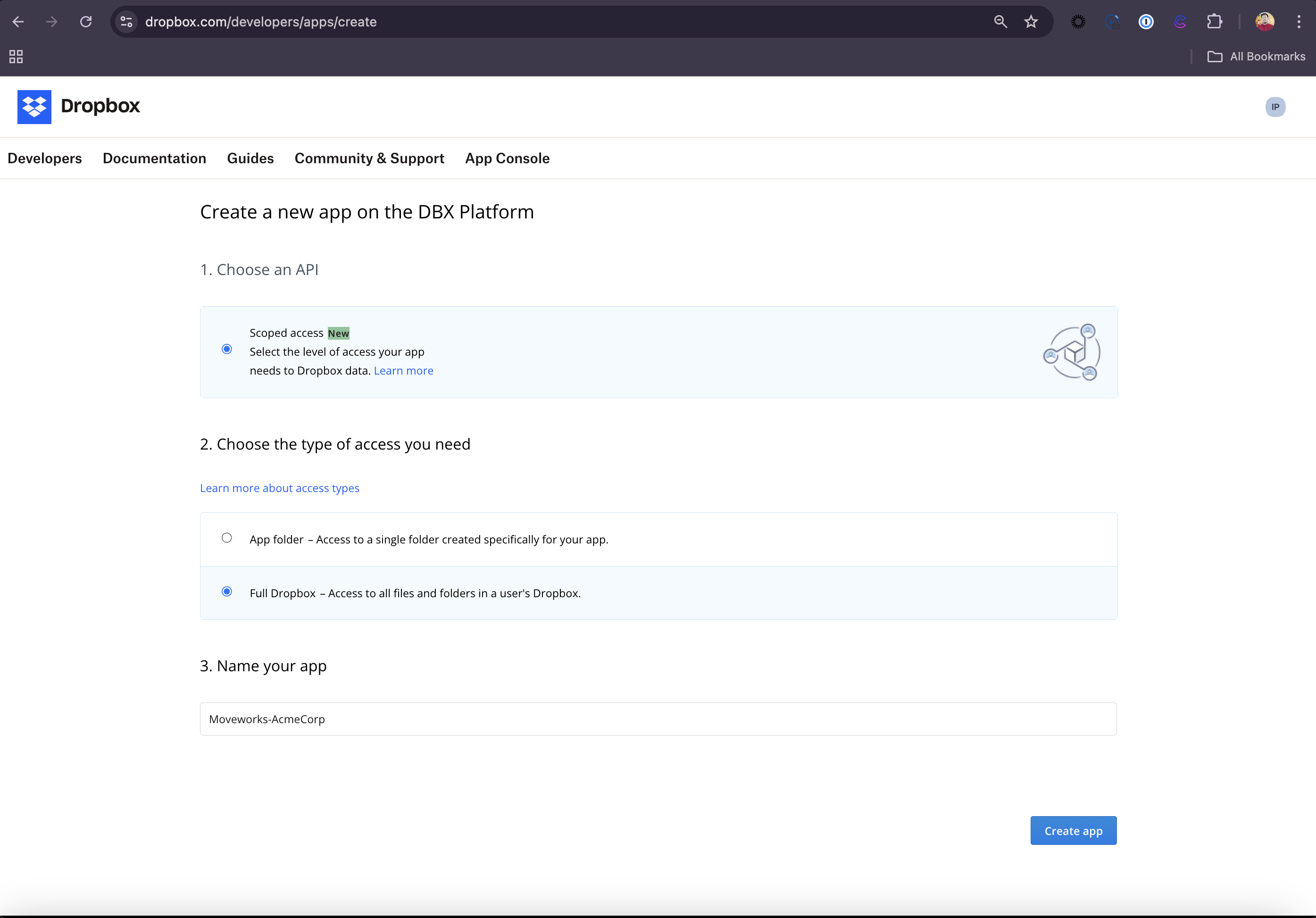Open the Guides nav item

point(250,158)
